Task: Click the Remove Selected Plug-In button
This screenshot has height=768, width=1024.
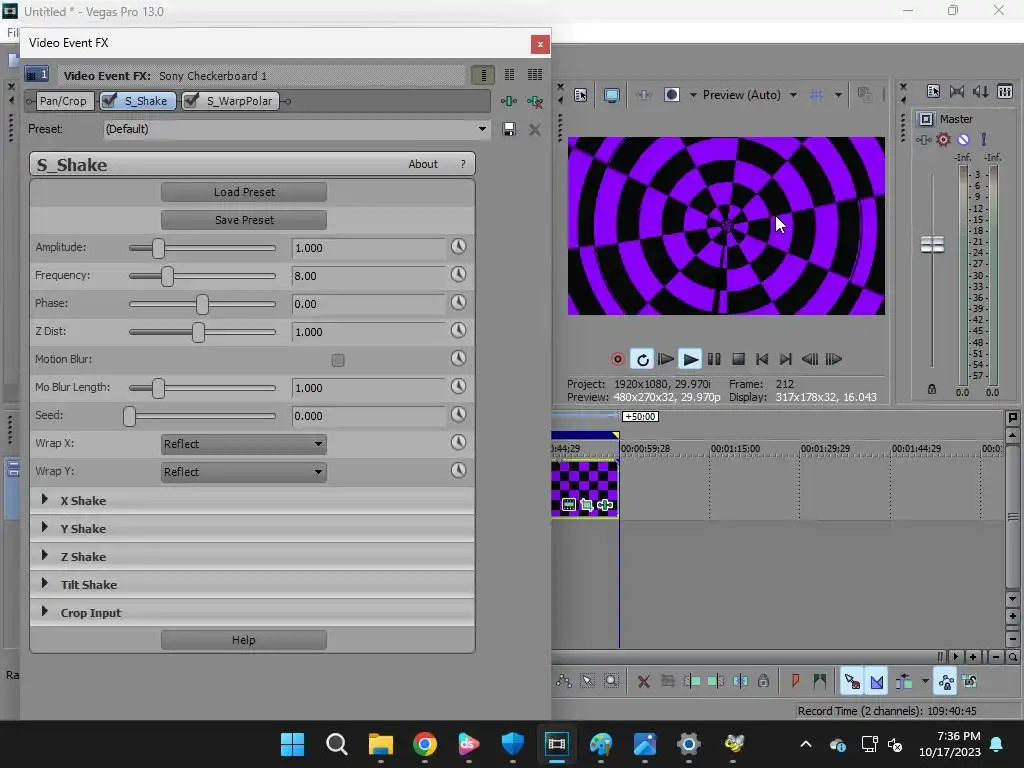Action: 535,101
